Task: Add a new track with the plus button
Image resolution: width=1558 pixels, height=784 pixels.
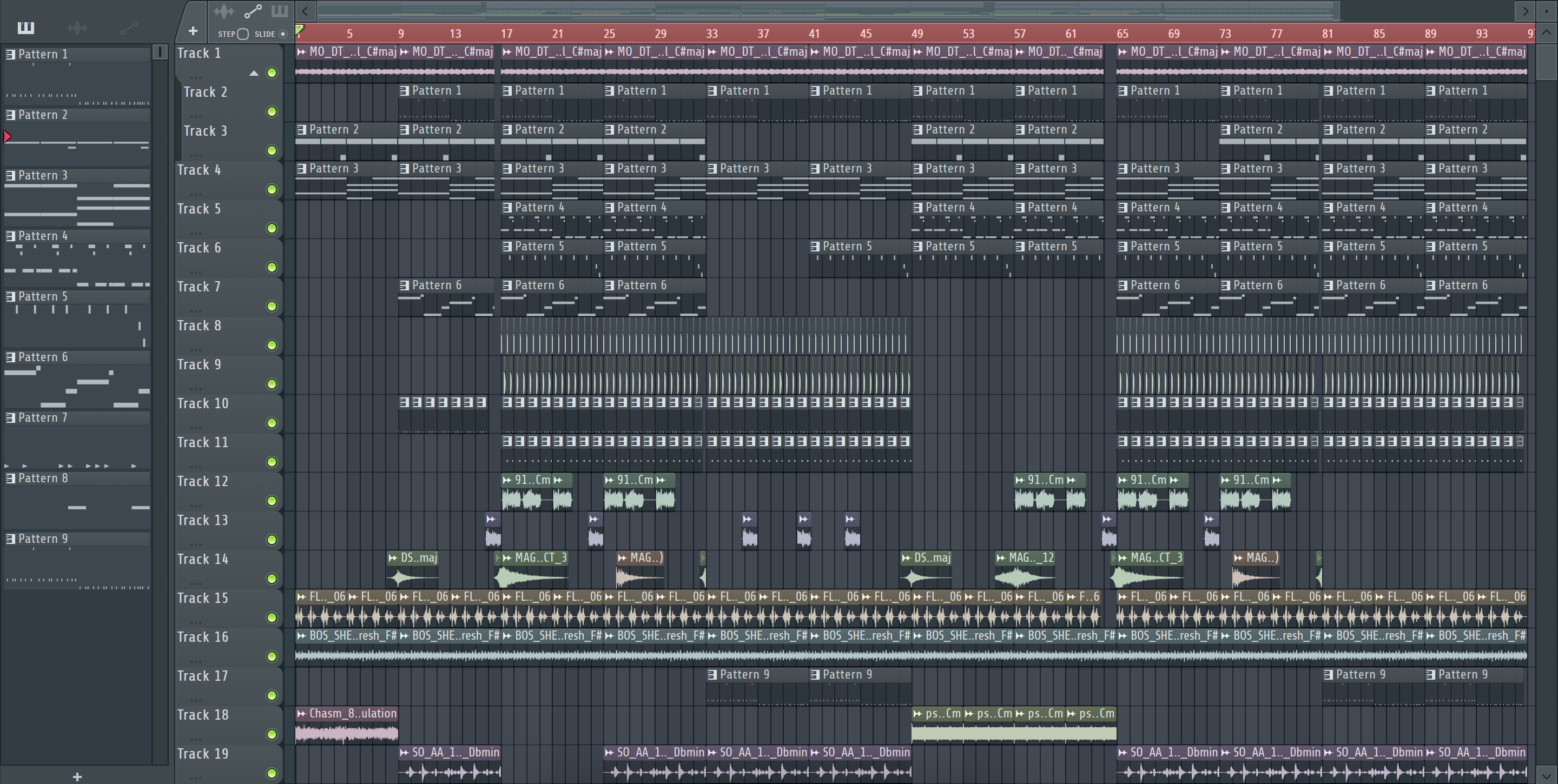Action: point(193,31)
